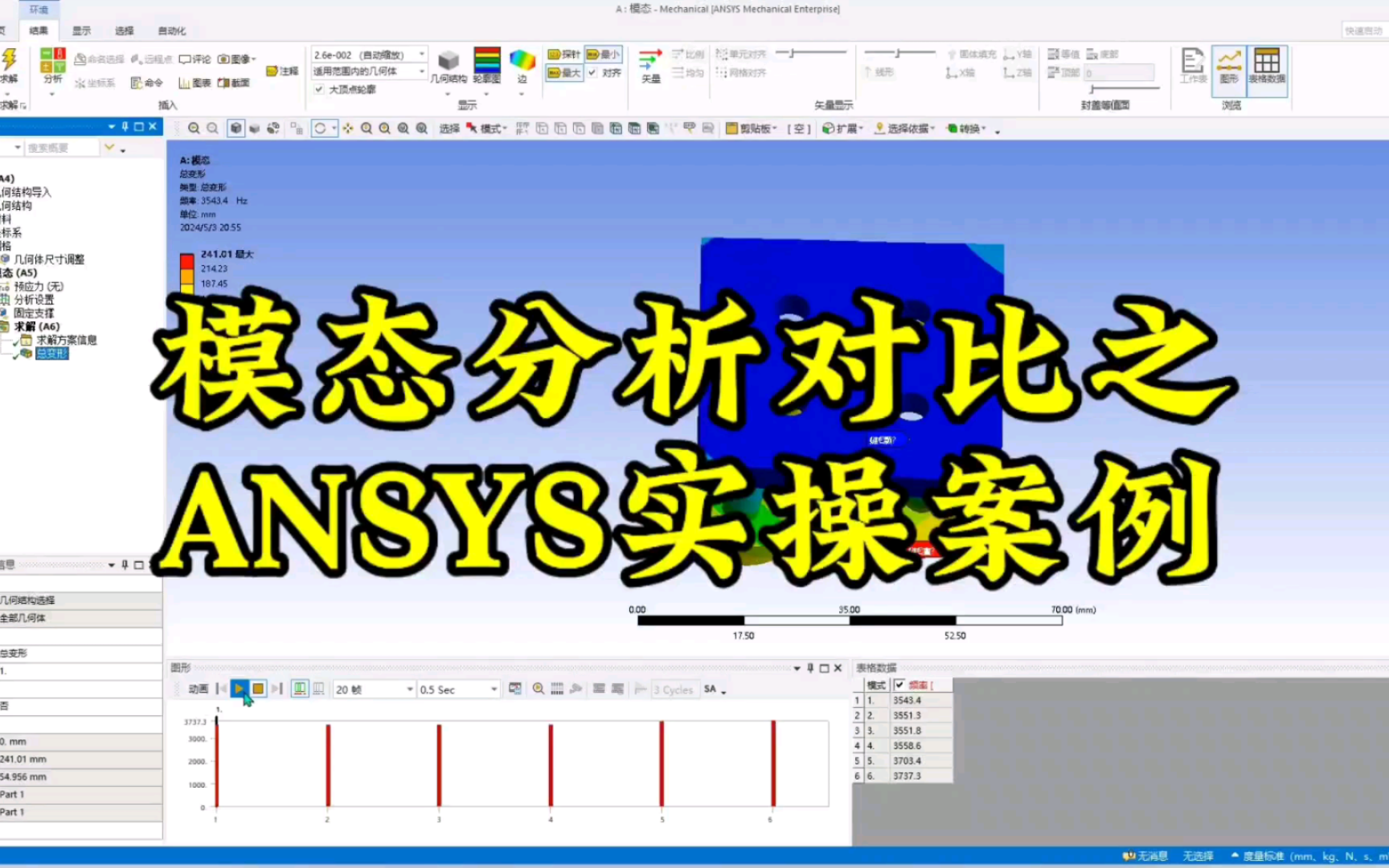The image size is (1389, 868).
Task: Click the 搜索概要 outline search field
Action: tap(60, 148)
